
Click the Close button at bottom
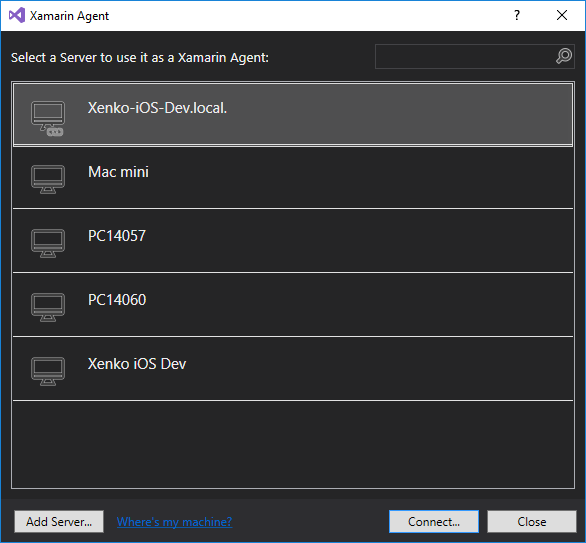532,521
